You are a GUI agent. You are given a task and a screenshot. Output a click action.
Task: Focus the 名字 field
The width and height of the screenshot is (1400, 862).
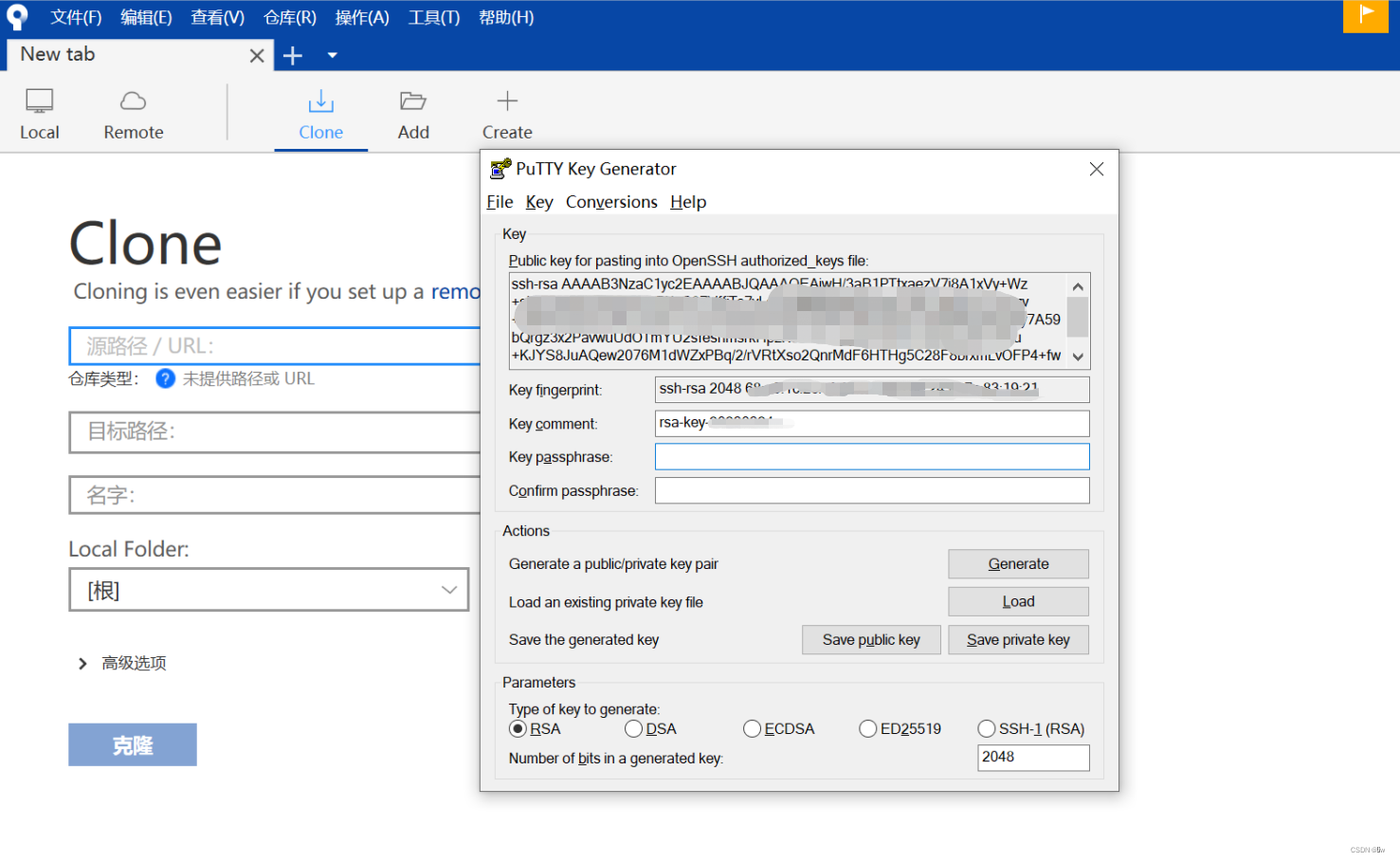pyautogui.click(x=275, y=495)
